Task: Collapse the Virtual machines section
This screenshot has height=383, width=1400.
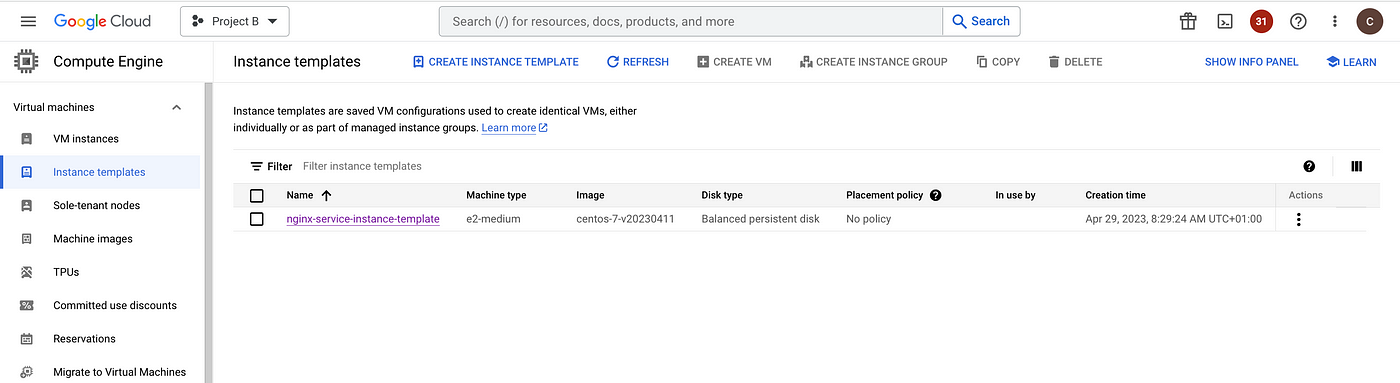Action: tap(177, 107)
